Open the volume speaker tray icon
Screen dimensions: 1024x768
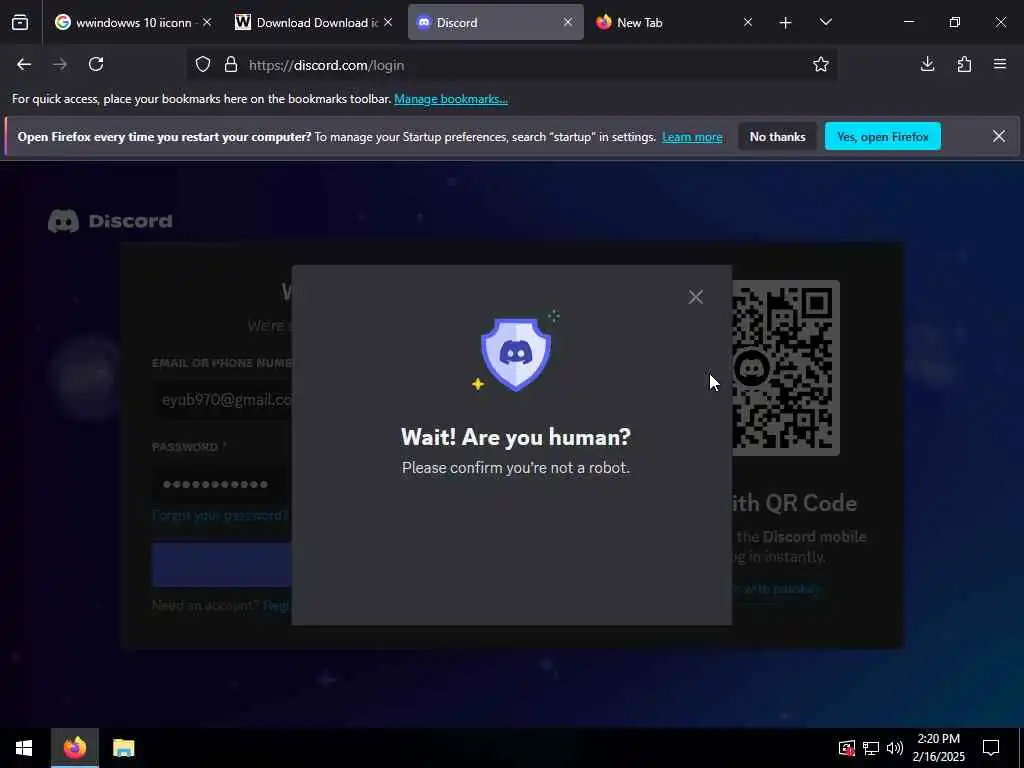pos(895,748)
